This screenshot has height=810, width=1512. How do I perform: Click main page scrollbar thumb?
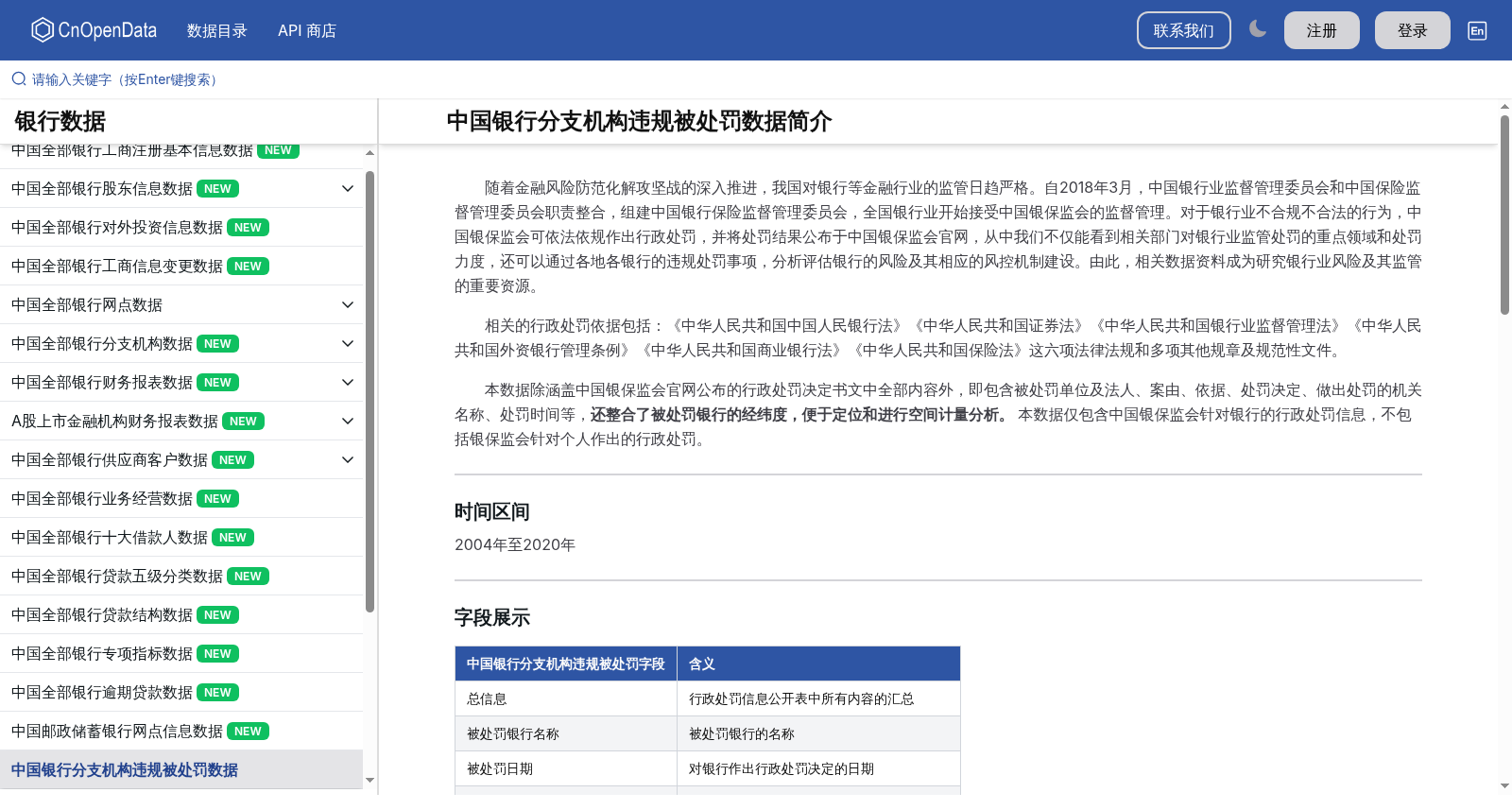1504,215
